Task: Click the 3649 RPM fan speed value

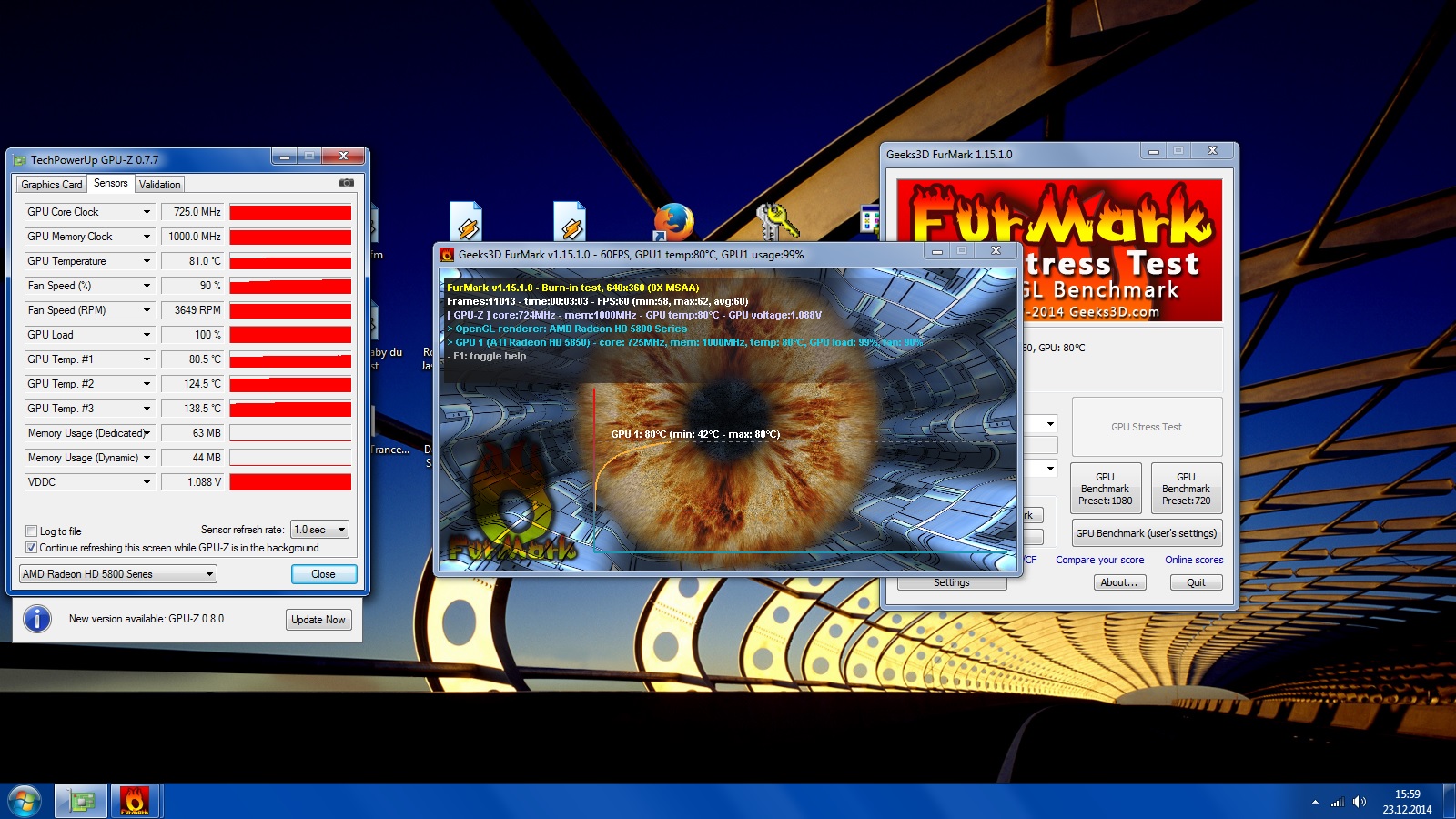Action: pyautogui.click(x=193, y=310)
